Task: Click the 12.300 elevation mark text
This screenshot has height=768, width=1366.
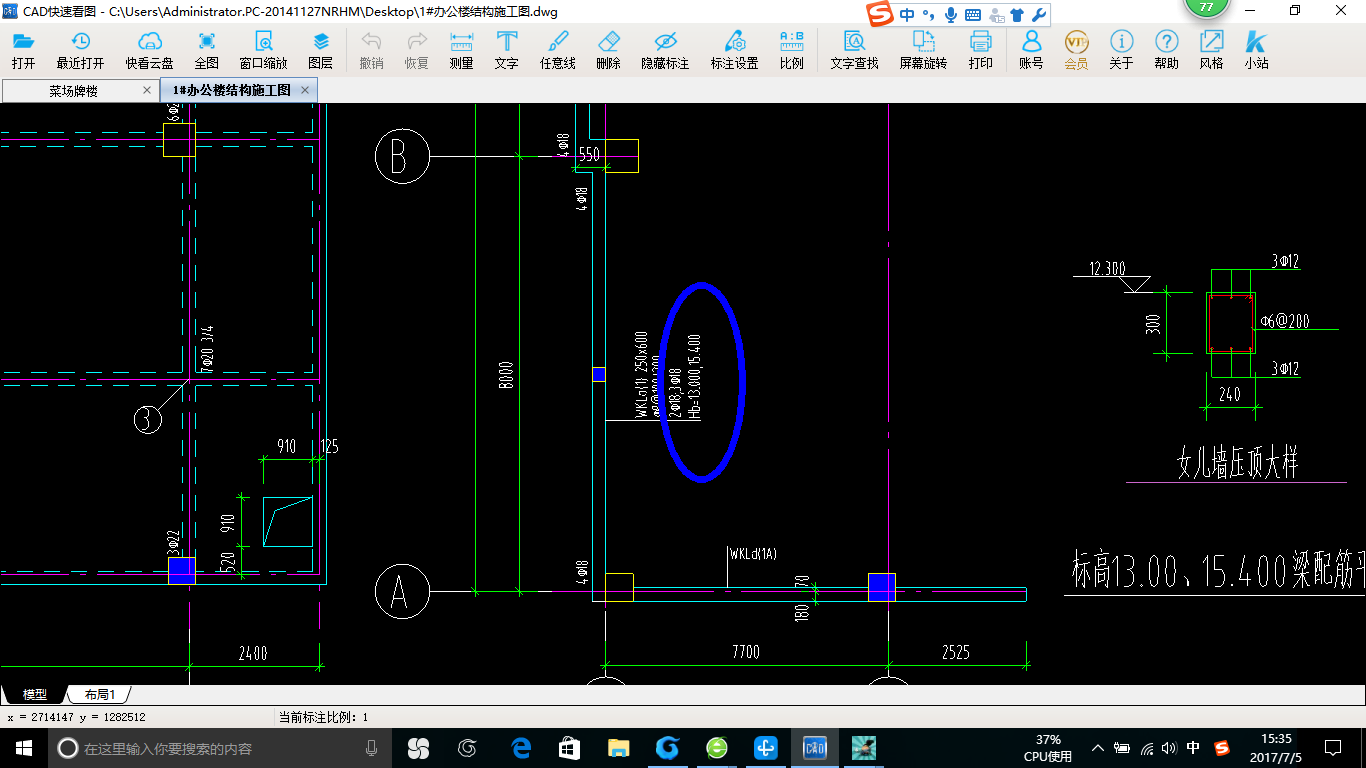Action: 1108,268
